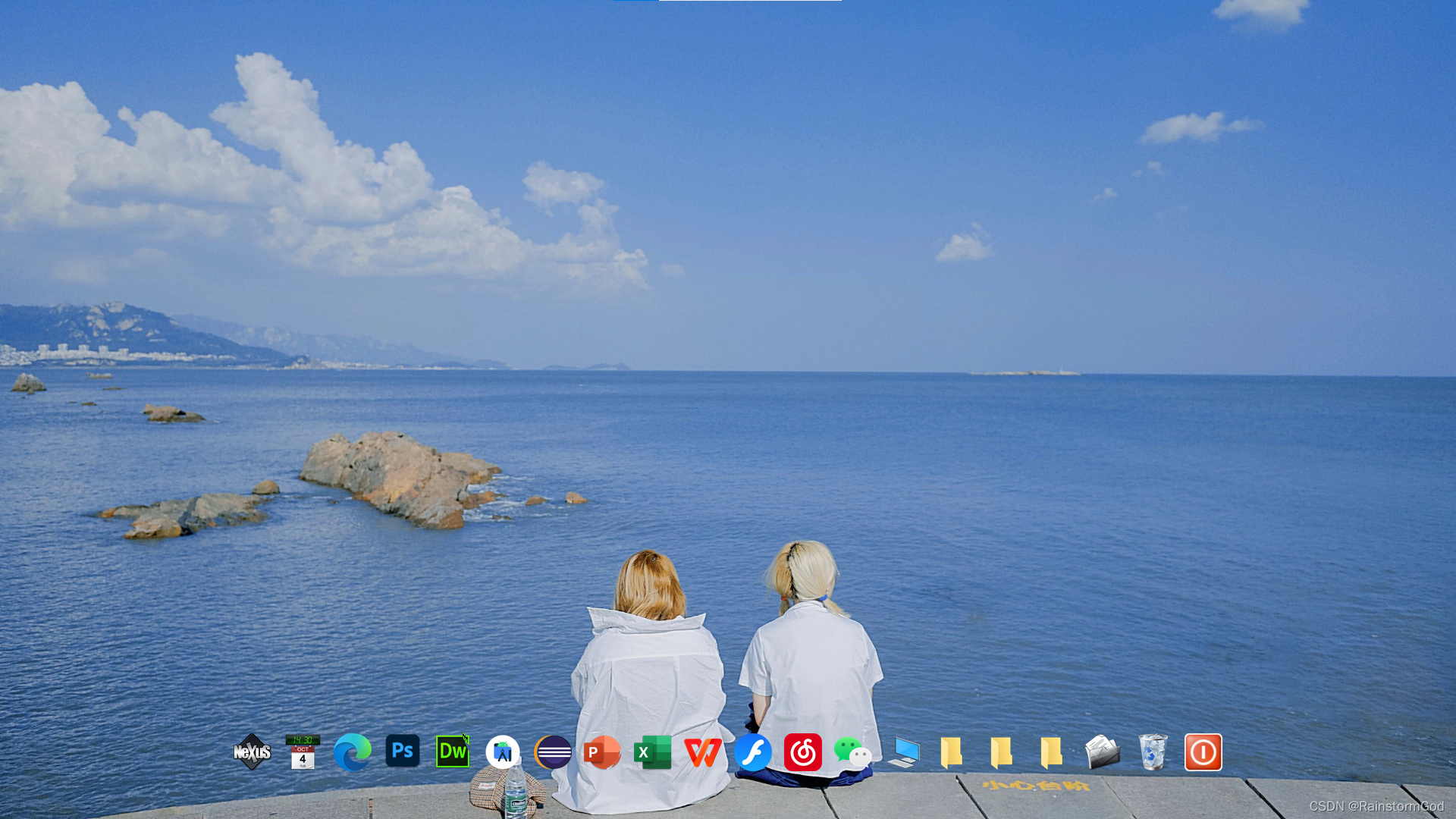Viewport: 1456px width, 819px height.
Task: Start the Eclipse IDE
Action: (553, 752)
